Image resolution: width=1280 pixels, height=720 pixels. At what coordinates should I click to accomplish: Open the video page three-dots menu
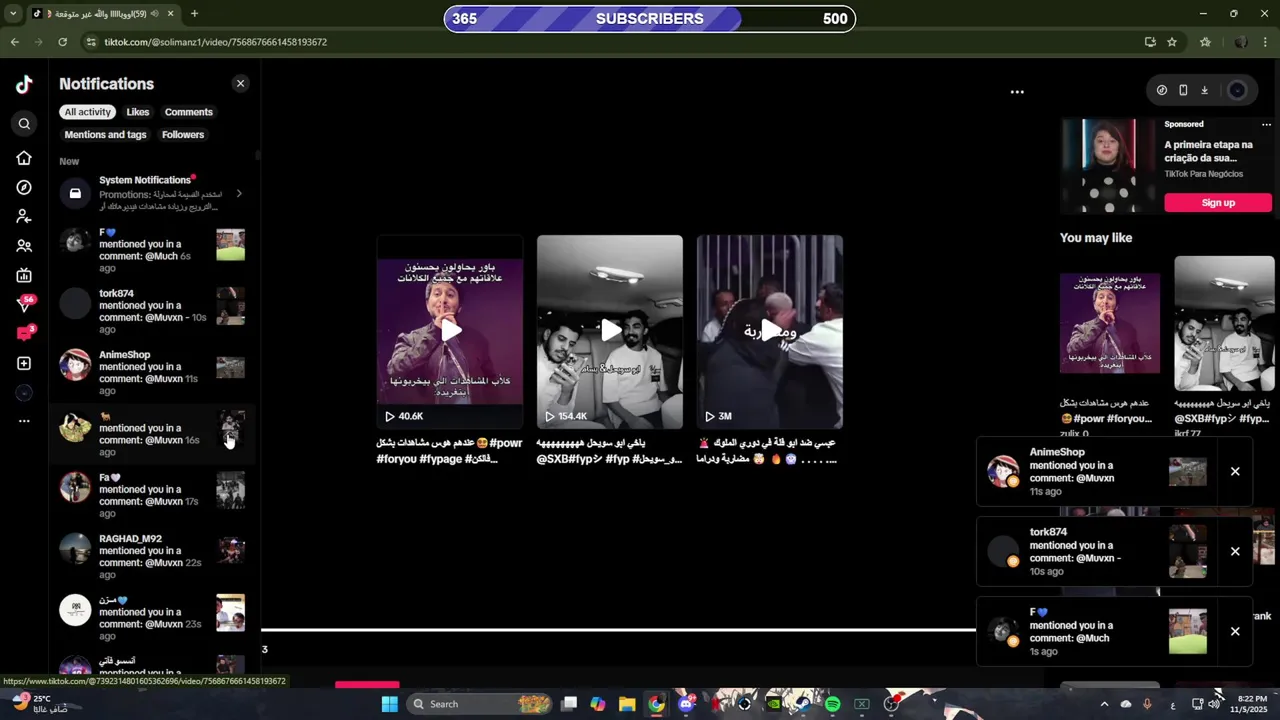[x=1017, y=92]
